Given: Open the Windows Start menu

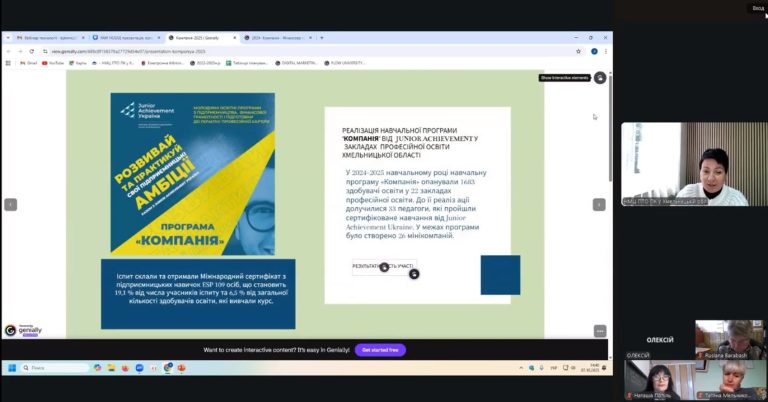Looking at the screenshot, I should pos(13,368).
